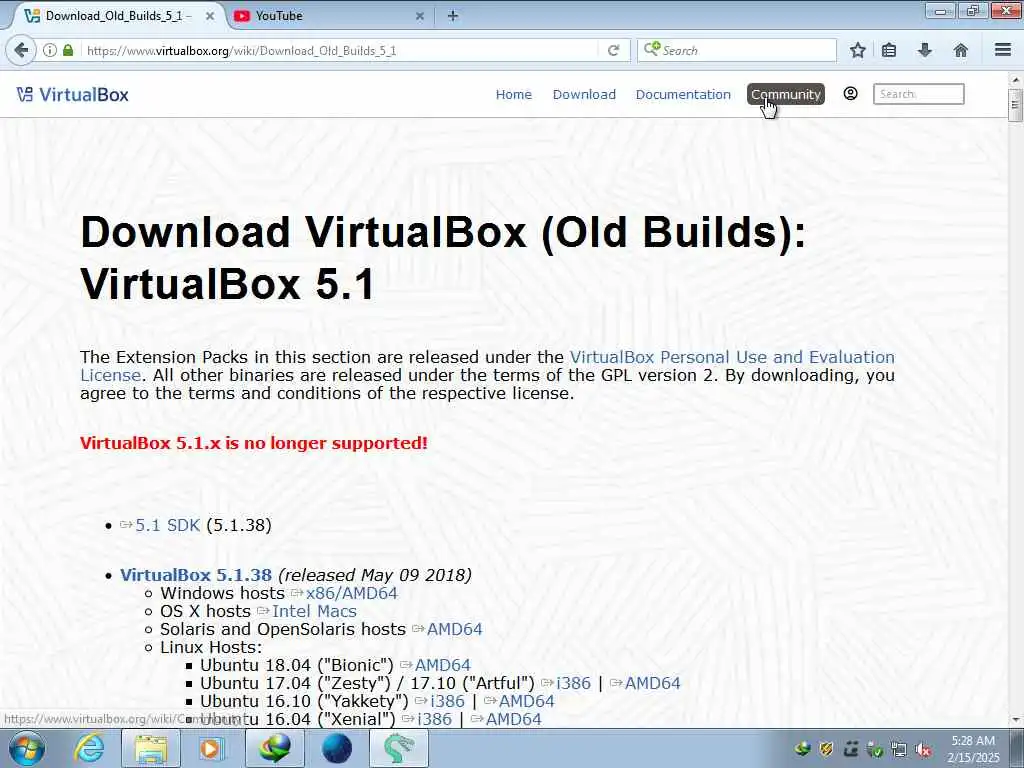Download Windows hosts x86/AMD64 build
Viewport: 1024px width, 768px height.
coord(351,593)
